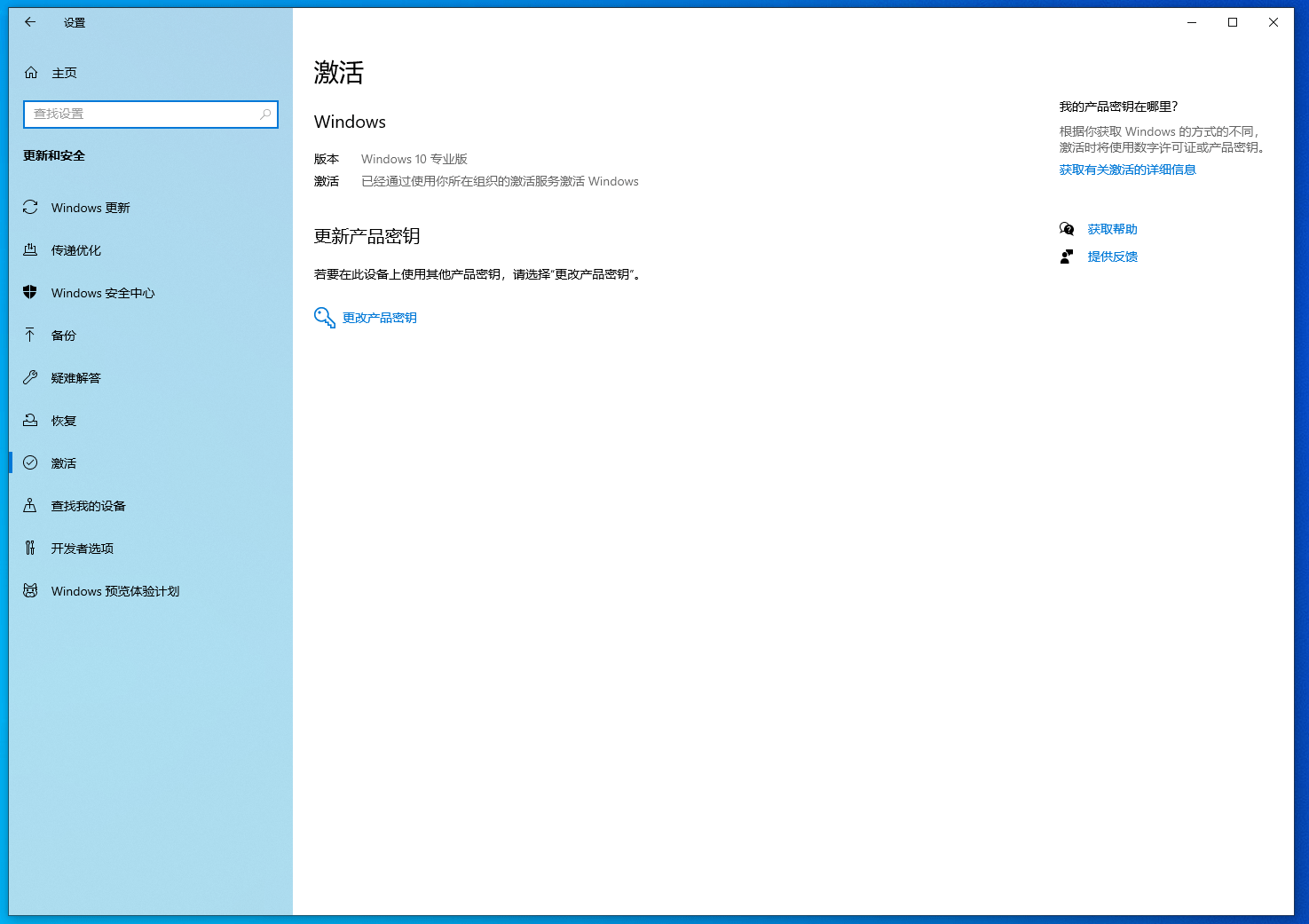Click 已经通过使用你所在组织的激活服务激活 Windows text
1309x924 pixels.
[500, 181]
